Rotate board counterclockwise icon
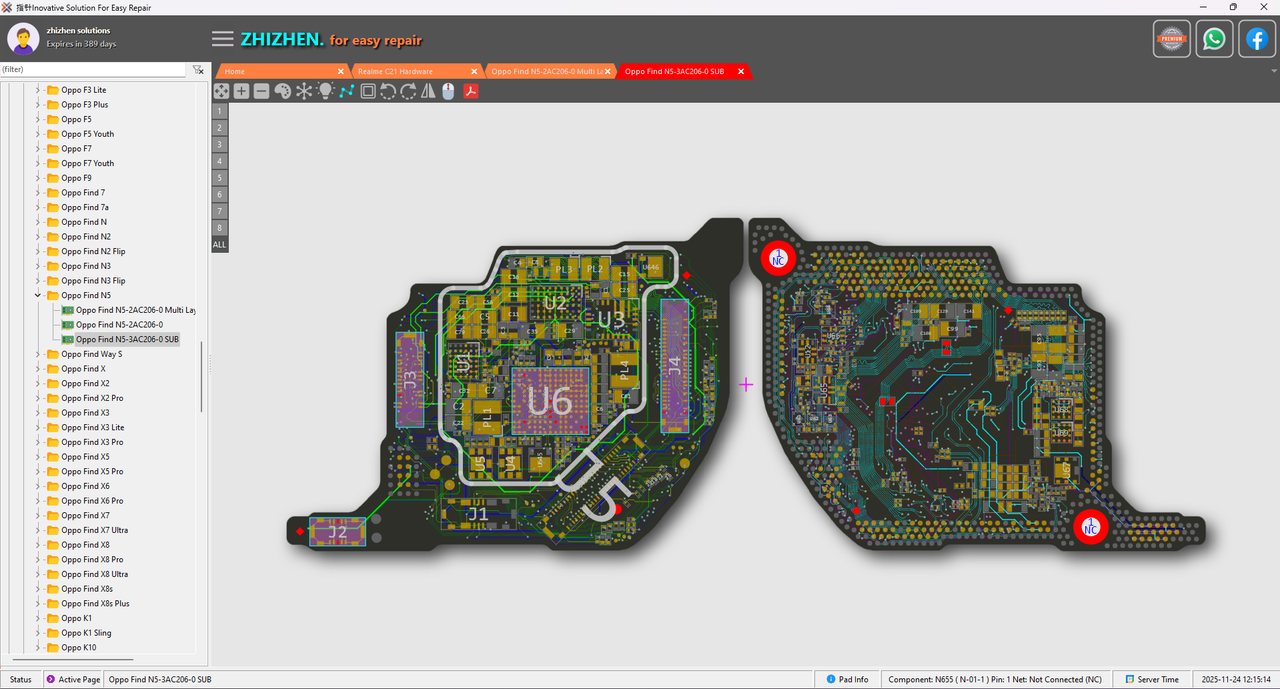Viewport: 1280px width, 689px height. (388, 91)
